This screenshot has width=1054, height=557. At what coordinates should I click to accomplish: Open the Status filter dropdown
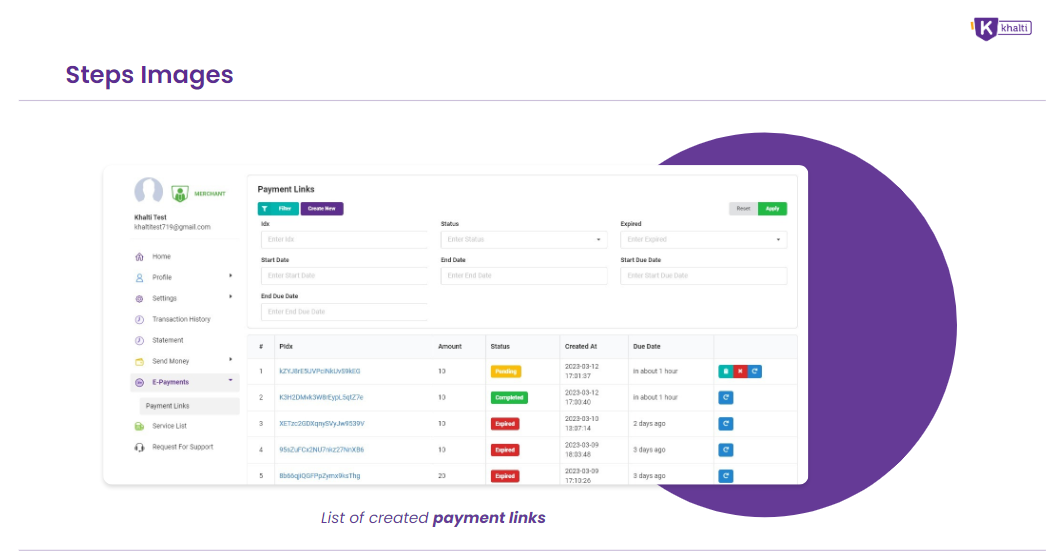pyautogui.click(x=523, y=240)
